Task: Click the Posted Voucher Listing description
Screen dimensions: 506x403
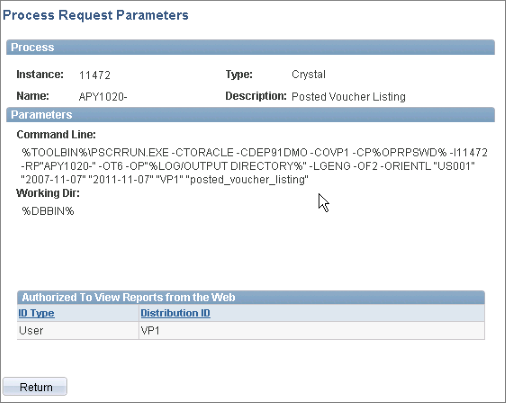Action: [348, 97]
